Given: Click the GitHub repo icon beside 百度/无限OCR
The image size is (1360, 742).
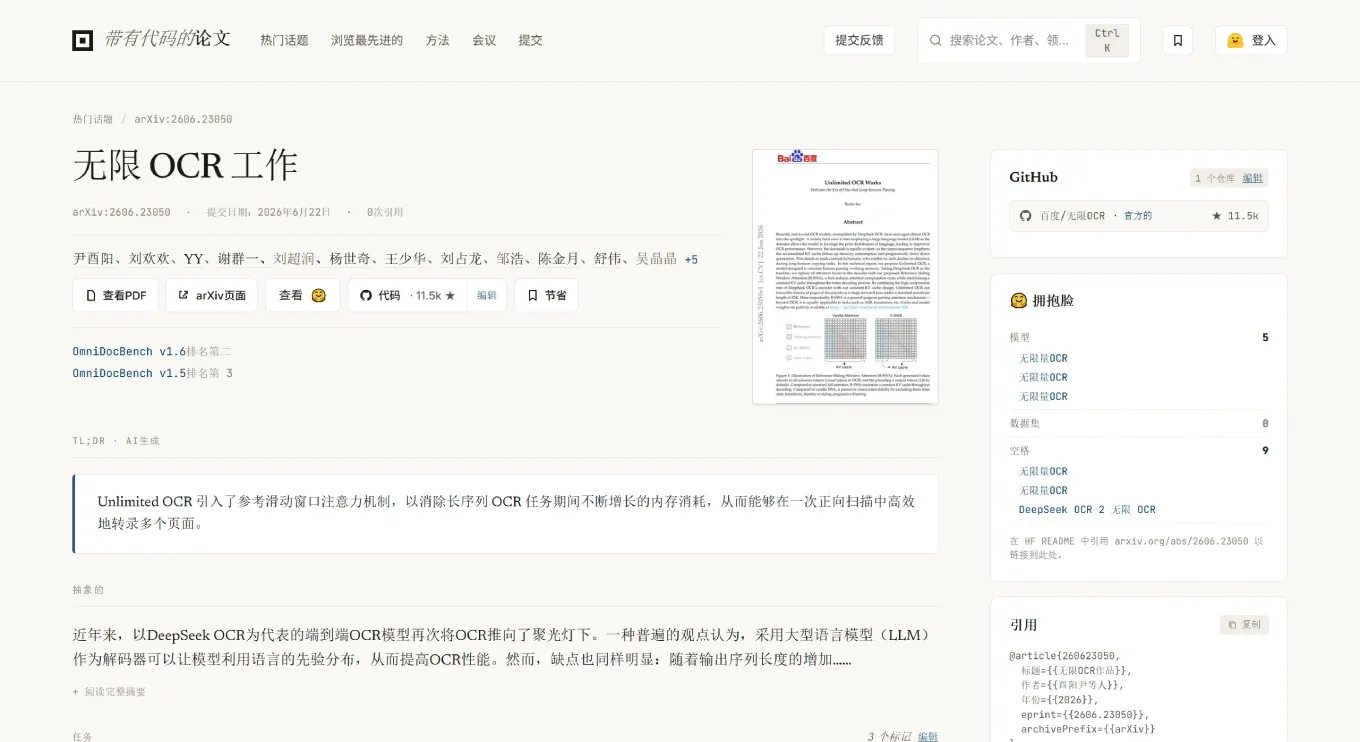Looking at the screenshot, I should point(1025,216).
